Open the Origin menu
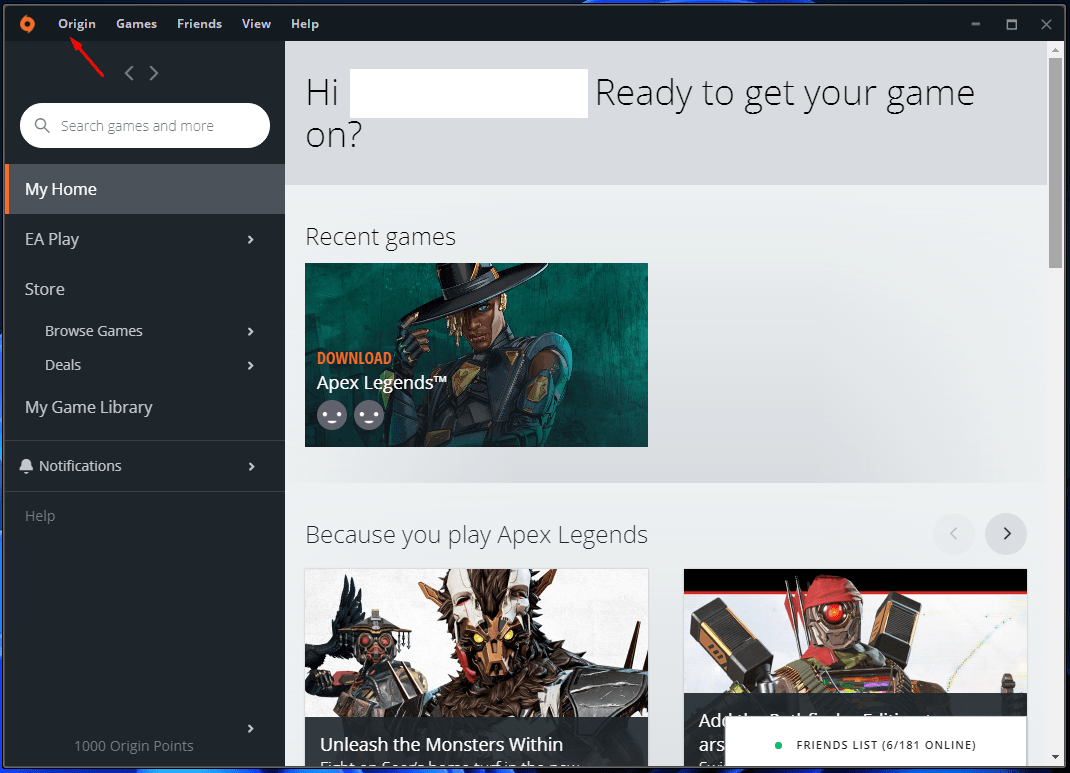This screenshot has height=773, width=1070. pos(76,24)
